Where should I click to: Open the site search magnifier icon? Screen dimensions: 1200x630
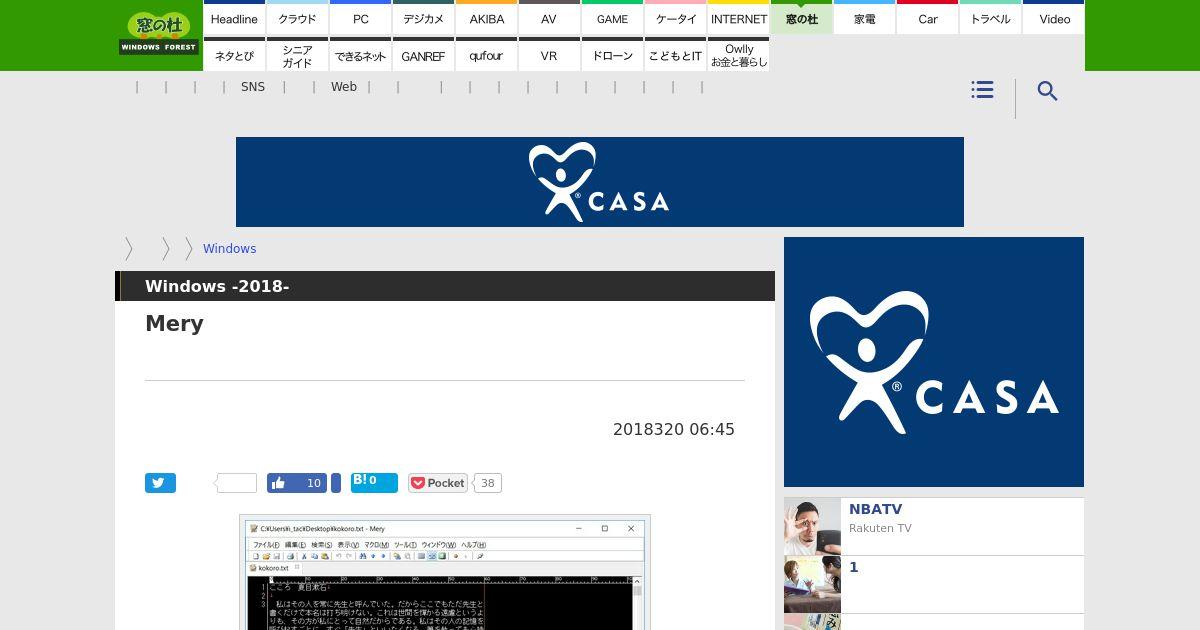click(1047, 91)
